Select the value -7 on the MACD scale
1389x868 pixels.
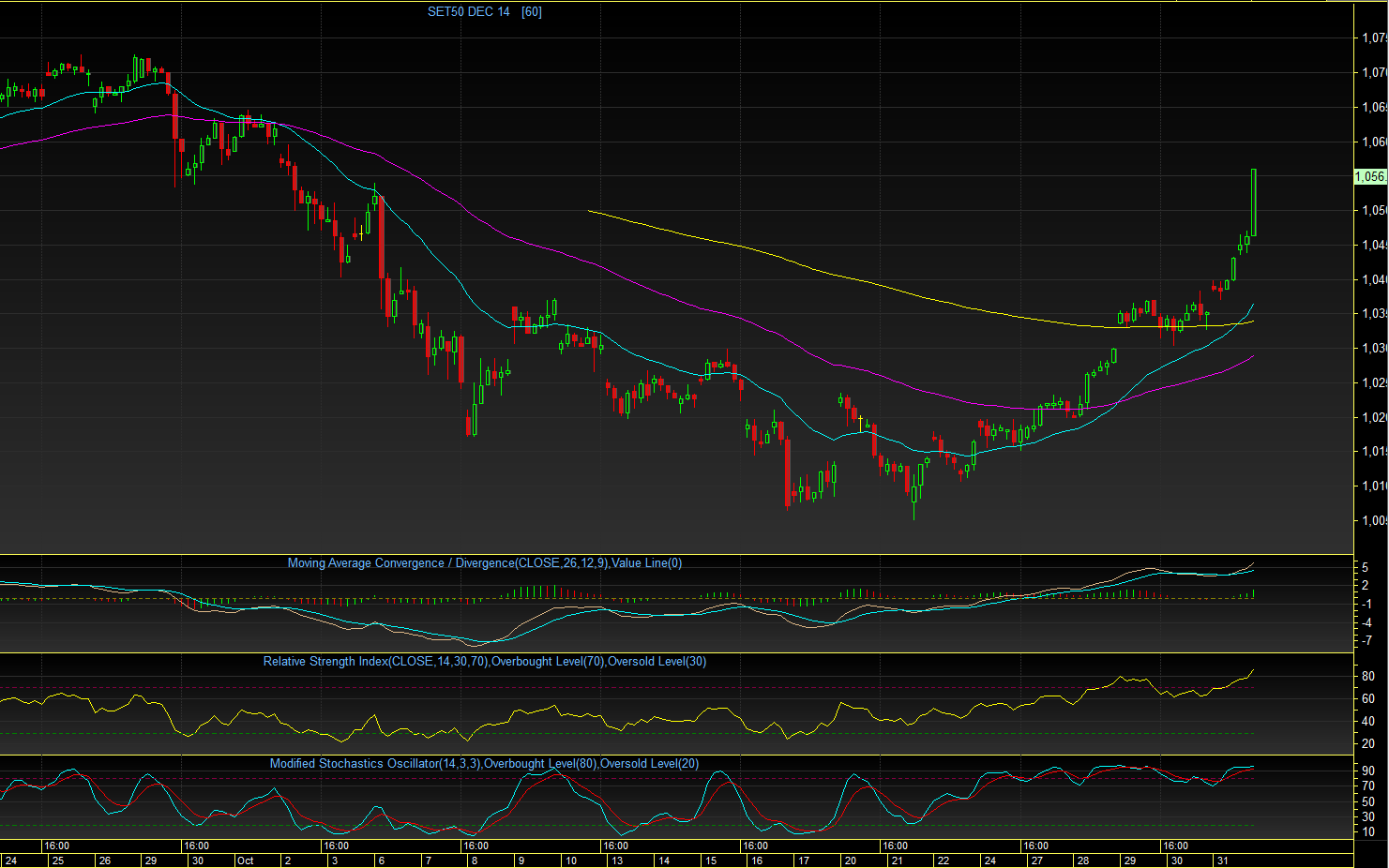(1367, 641)
